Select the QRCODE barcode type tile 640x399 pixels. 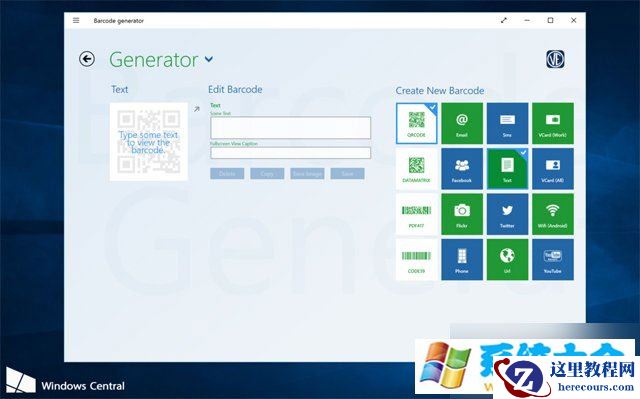pyautogui.click(x=416, y=123)
